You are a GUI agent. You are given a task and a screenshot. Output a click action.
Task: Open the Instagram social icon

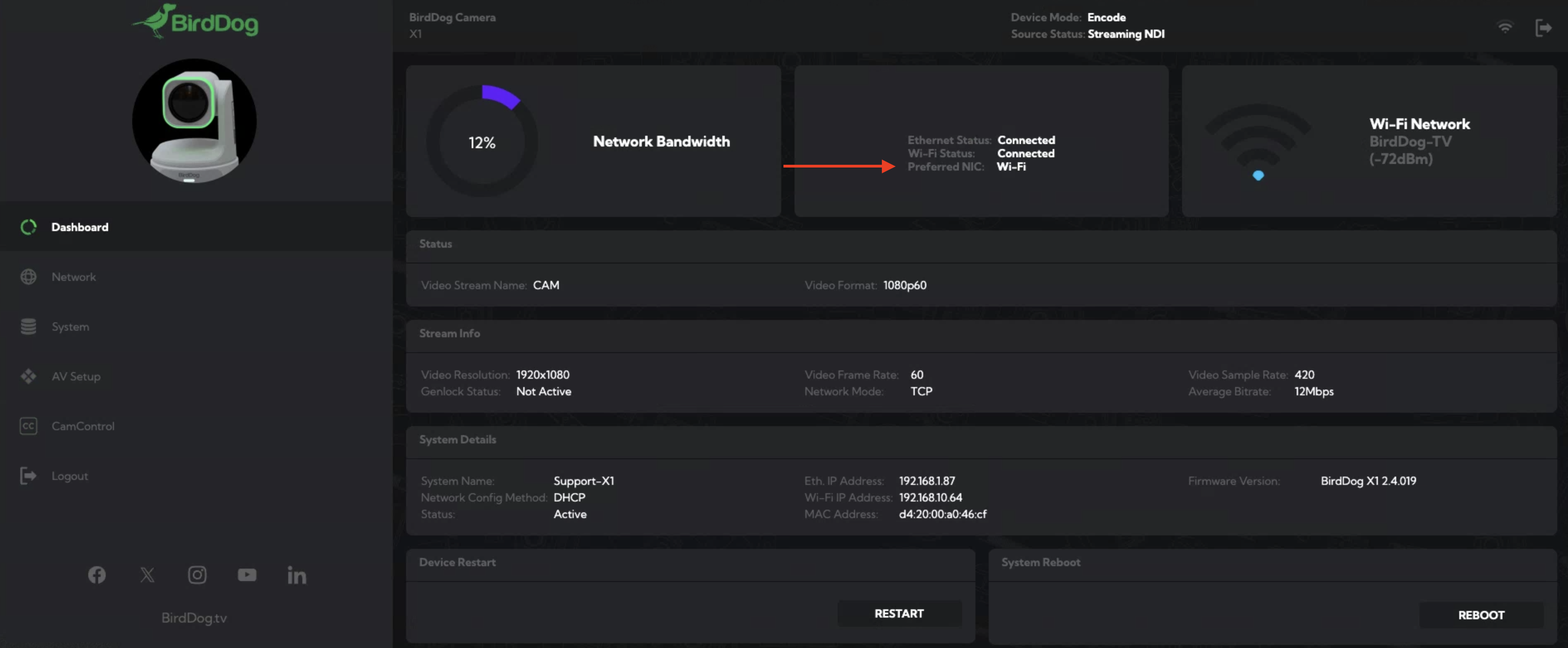tap(196, 575)
